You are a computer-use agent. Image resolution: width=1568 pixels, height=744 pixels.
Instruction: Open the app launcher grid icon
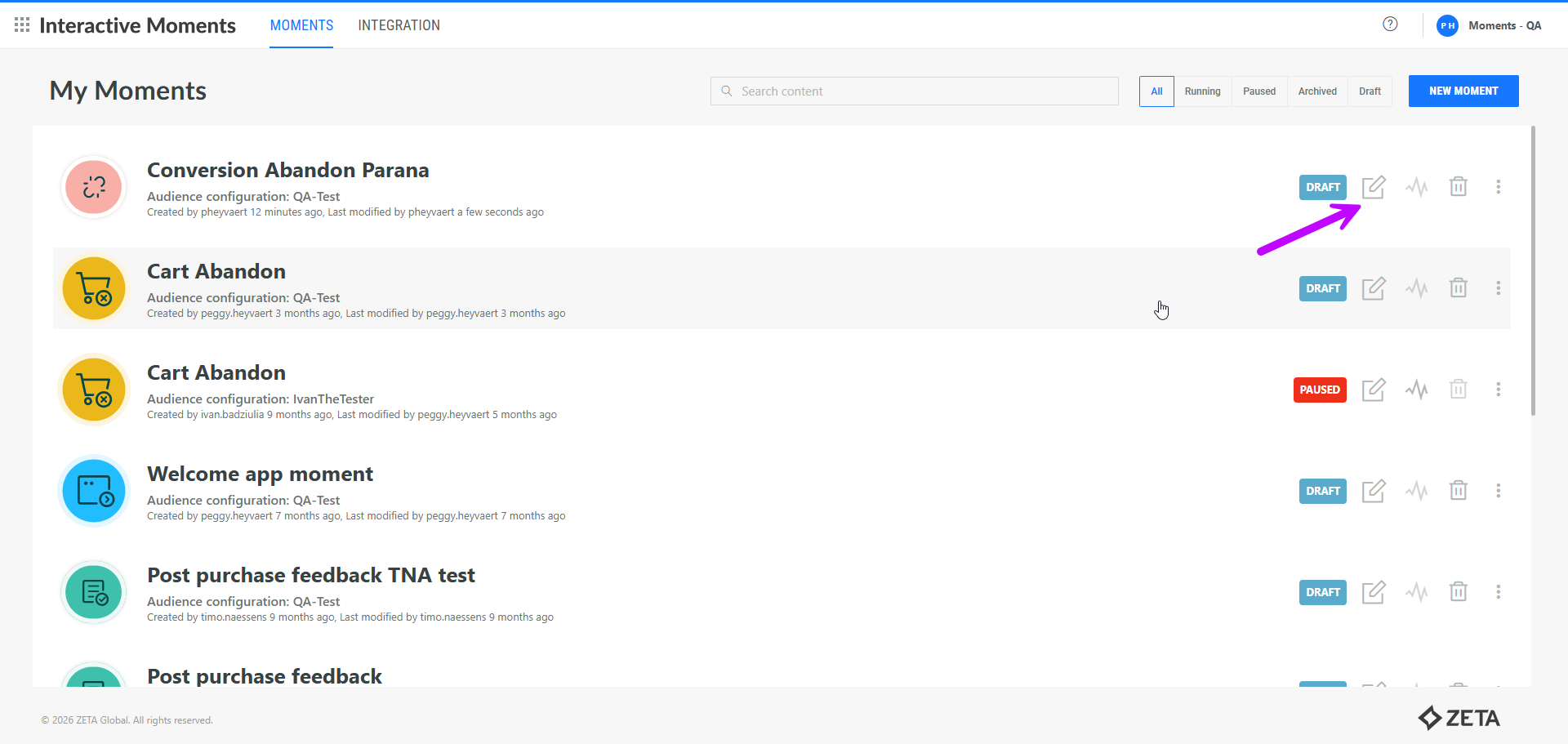[x=22, y=25]
